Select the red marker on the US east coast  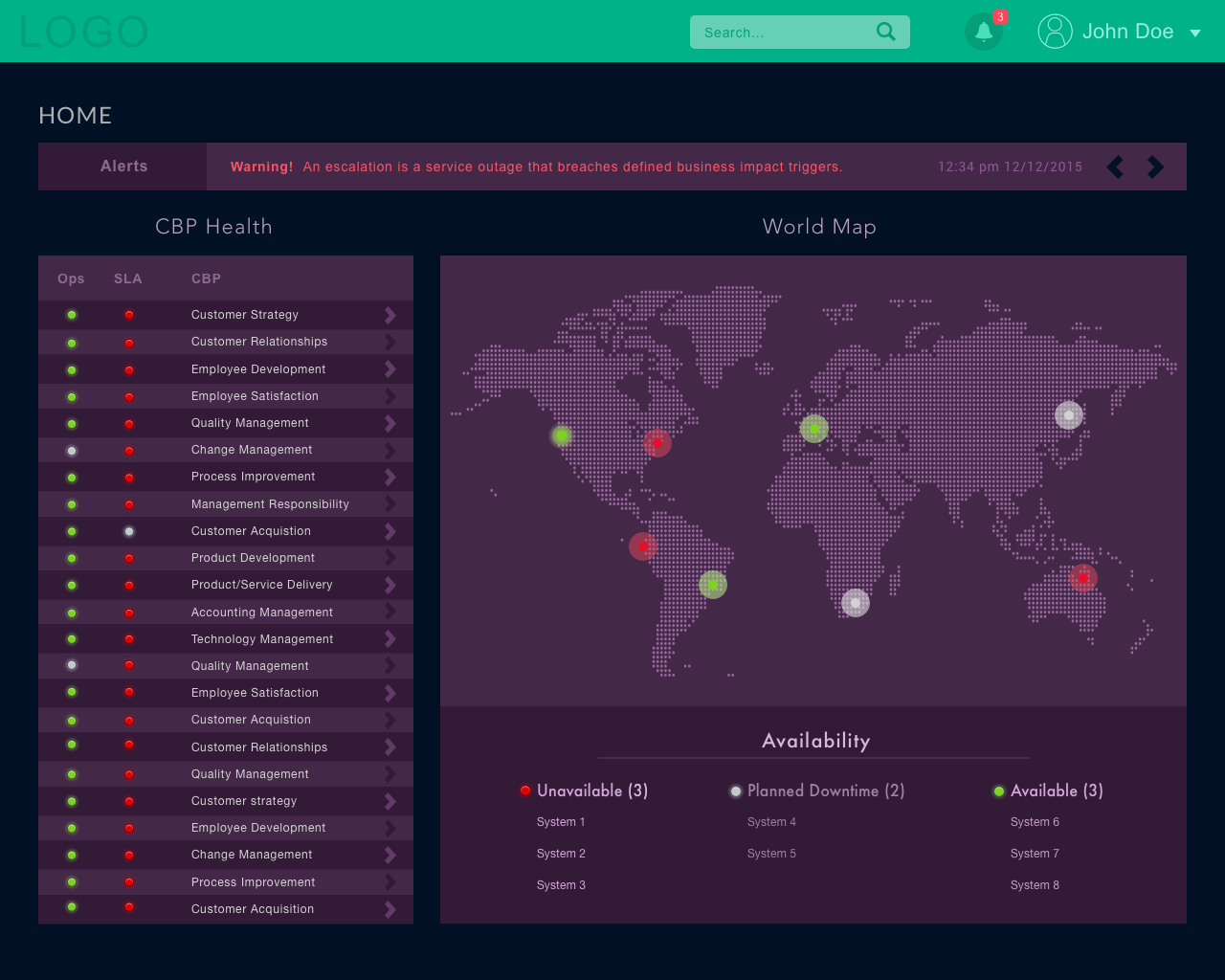click(x=657, y=443)
